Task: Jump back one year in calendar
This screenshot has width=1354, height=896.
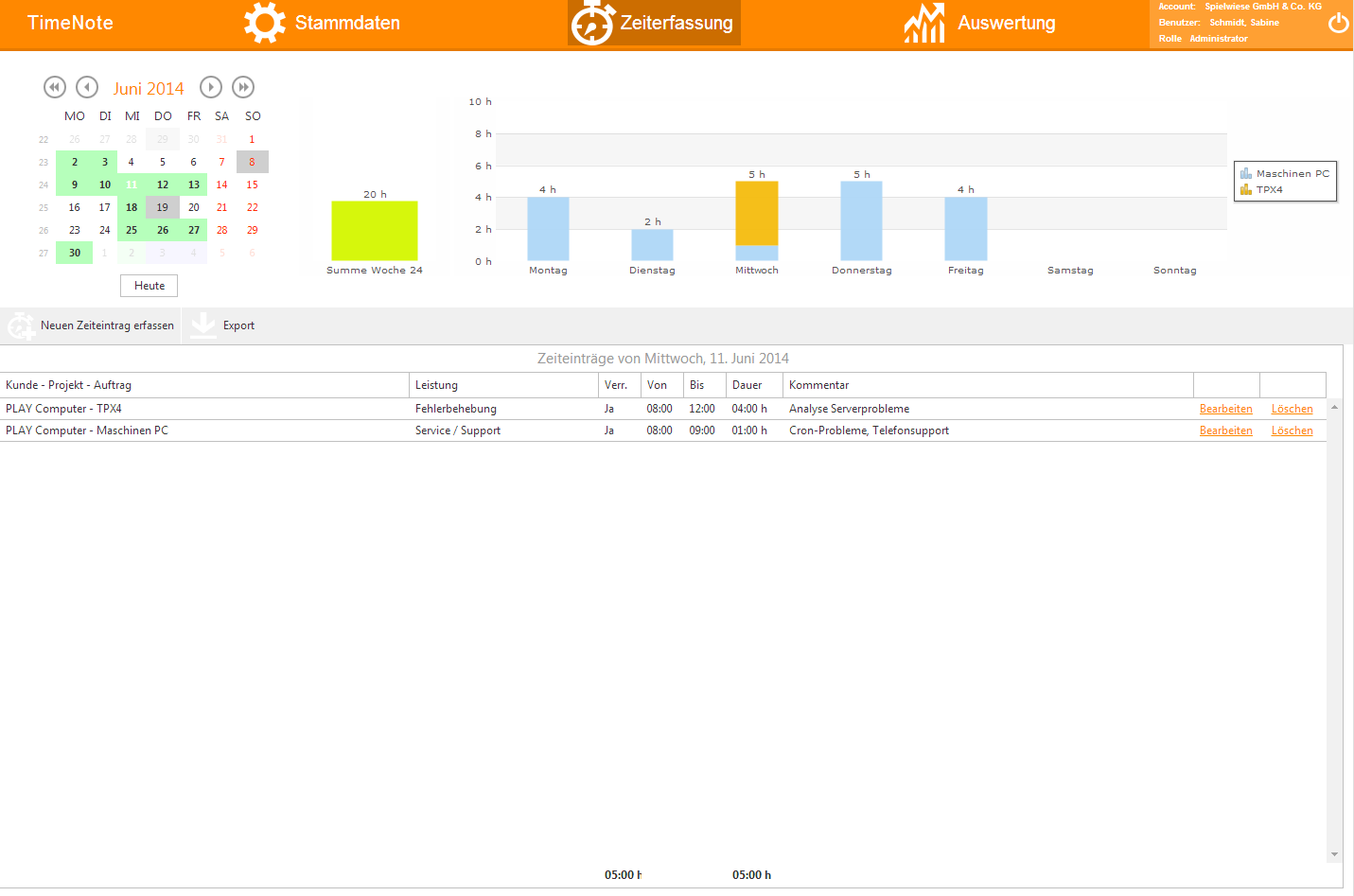Action: click(x=55, y=87)
